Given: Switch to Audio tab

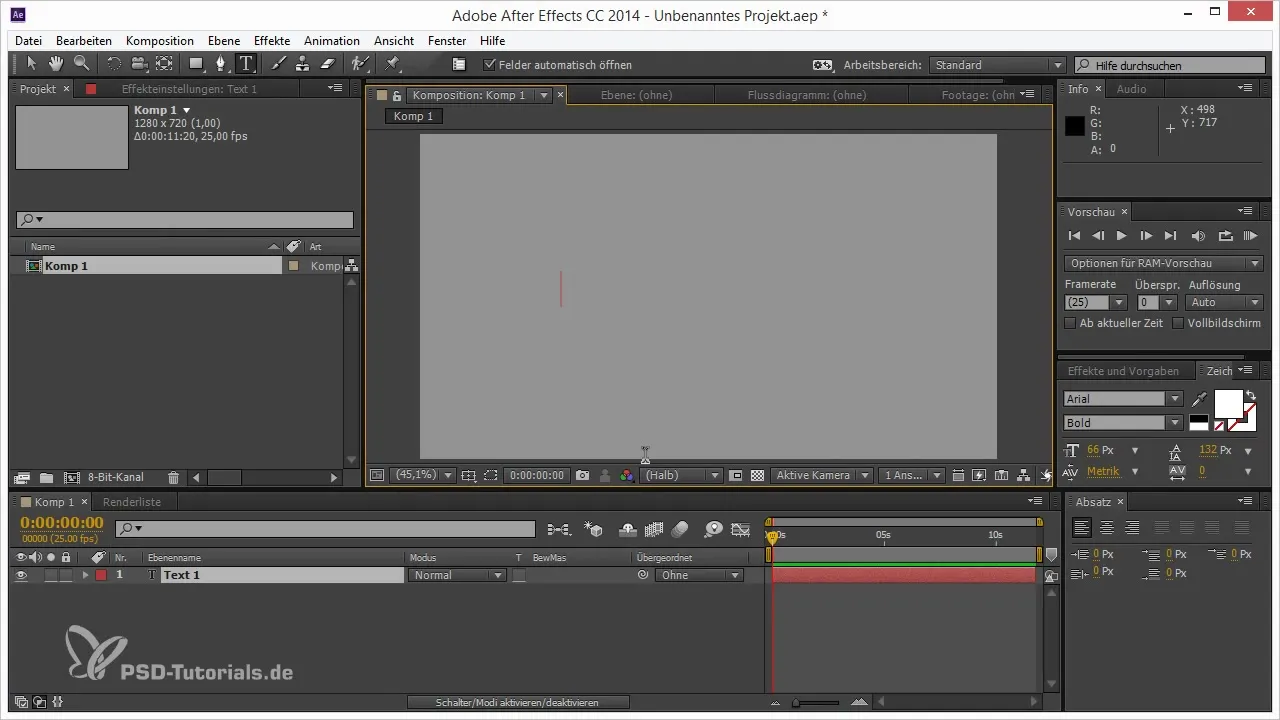Looking at the screenshot, I should tap(1132, 89).
